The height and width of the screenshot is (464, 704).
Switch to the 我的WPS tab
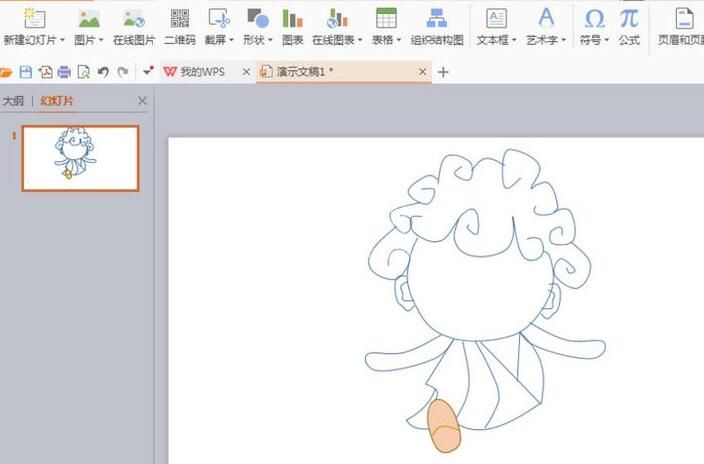pyautogui.click(x=200, y=72)
